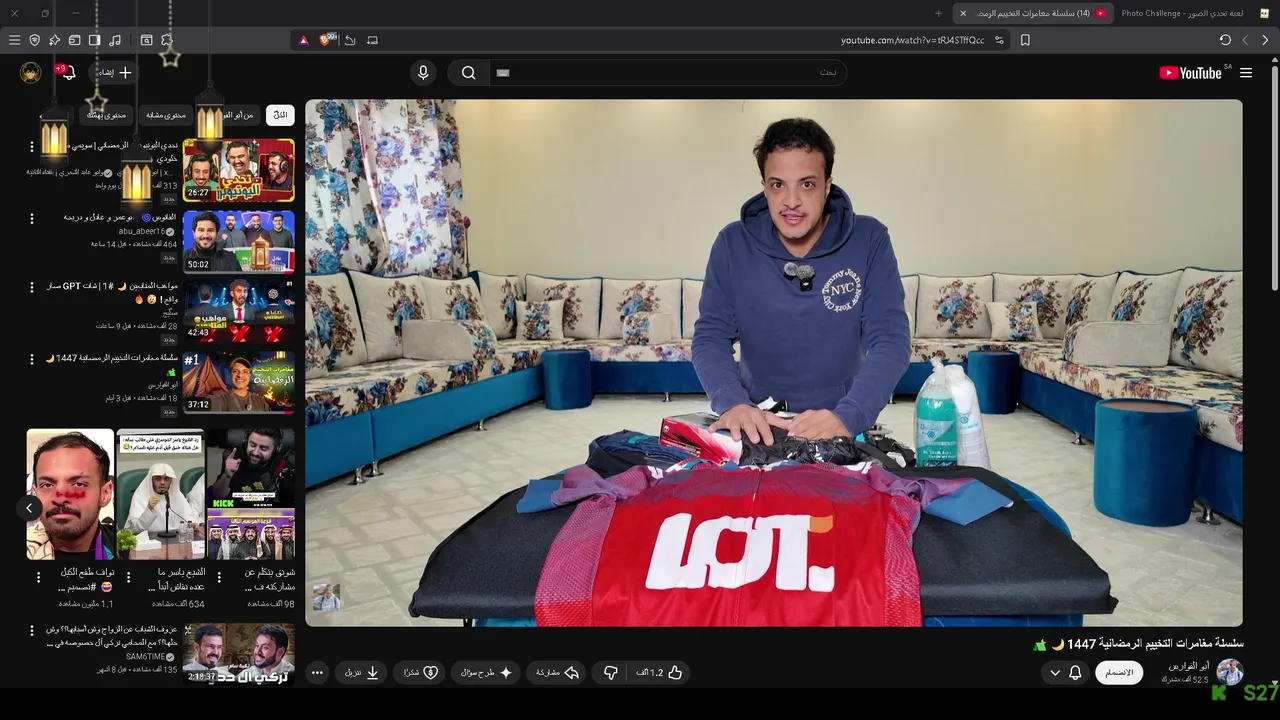This screenshot has height=720, width=1280.
Task: Open the 2:18:37 duration video thumbnail
Action: pyautogui.click(x=239, y=655)
